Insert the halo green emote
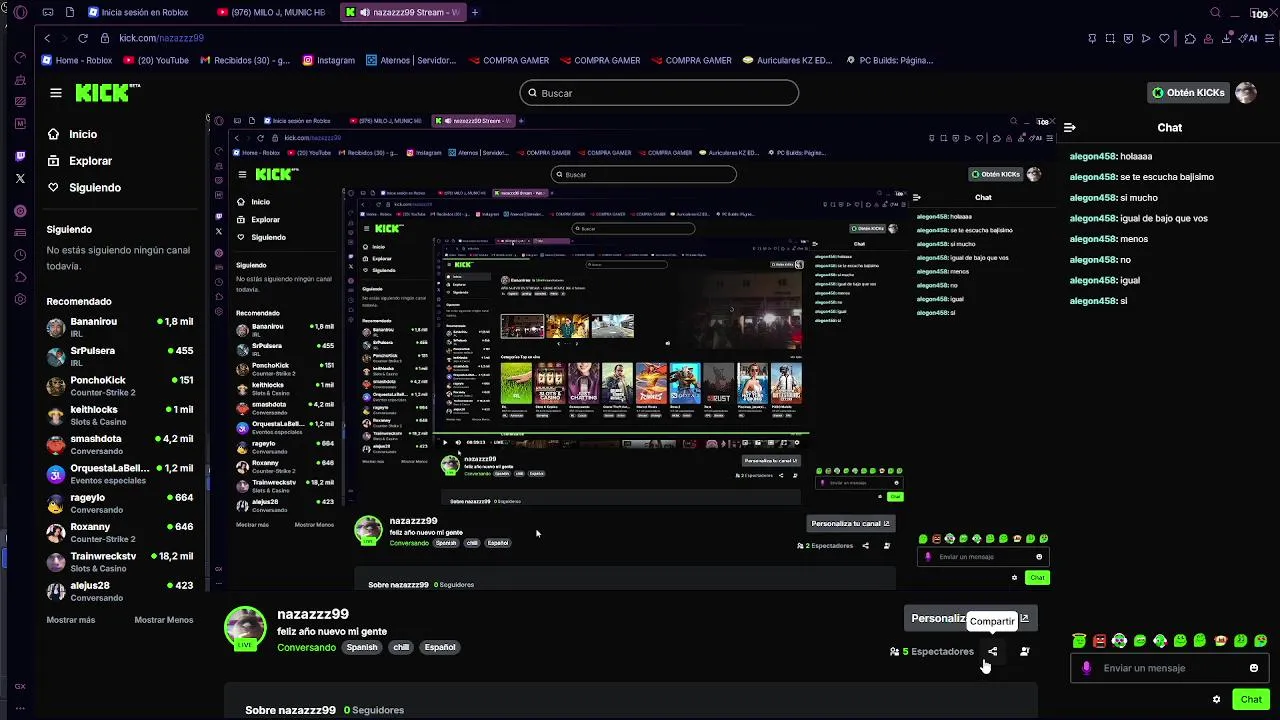Image resolution: width=1280 pixels, height=720 pixels. click(1079, 640)
